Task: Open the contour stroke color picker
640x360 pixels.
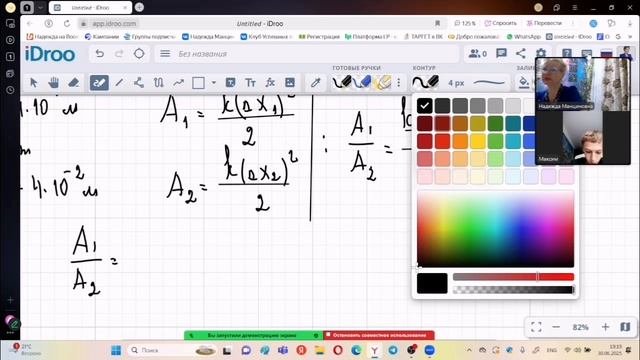Action: [x=425, y=82]
